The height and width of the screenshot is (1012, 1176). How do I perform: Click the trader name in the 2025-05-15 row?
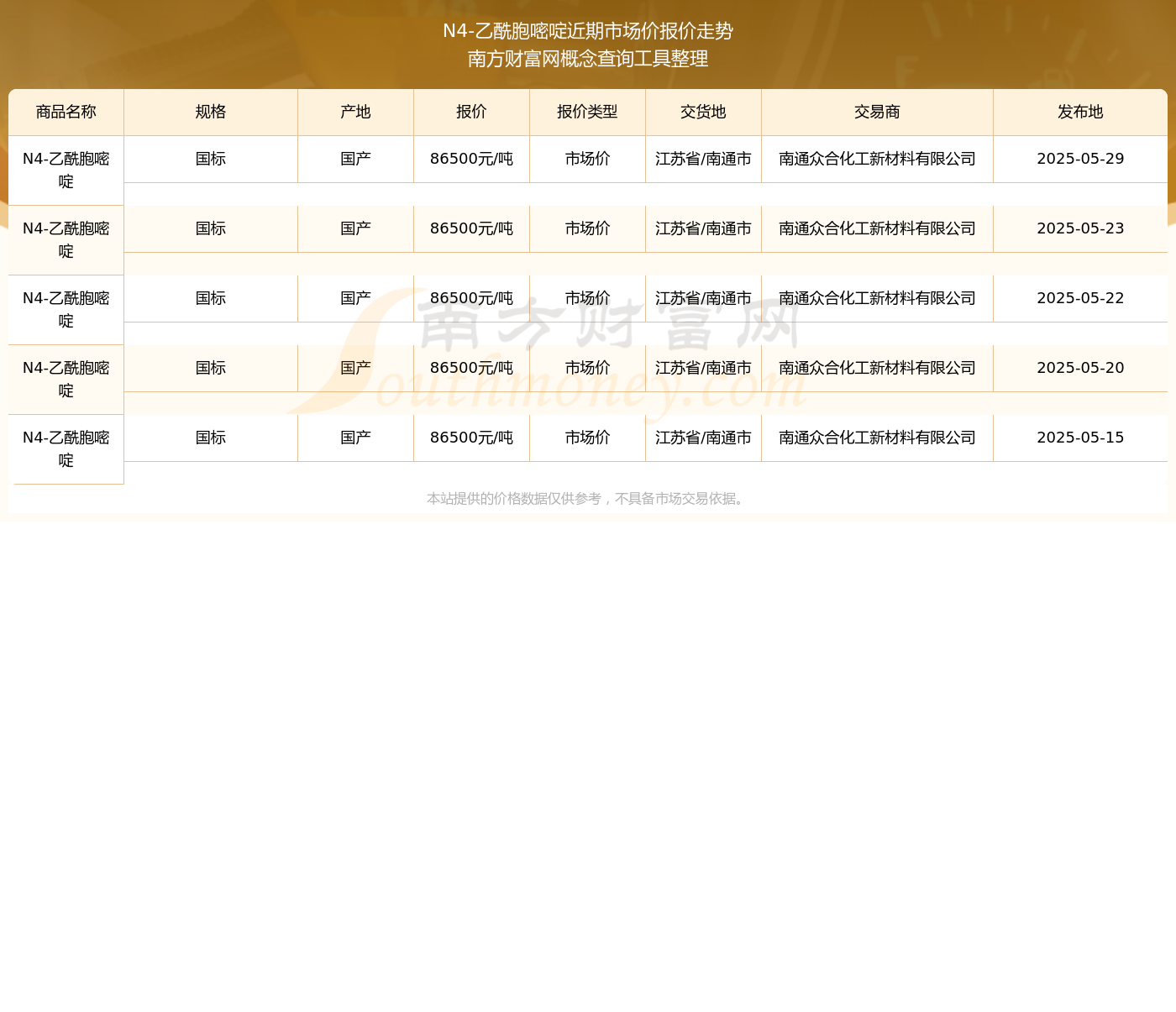(878, 438)
